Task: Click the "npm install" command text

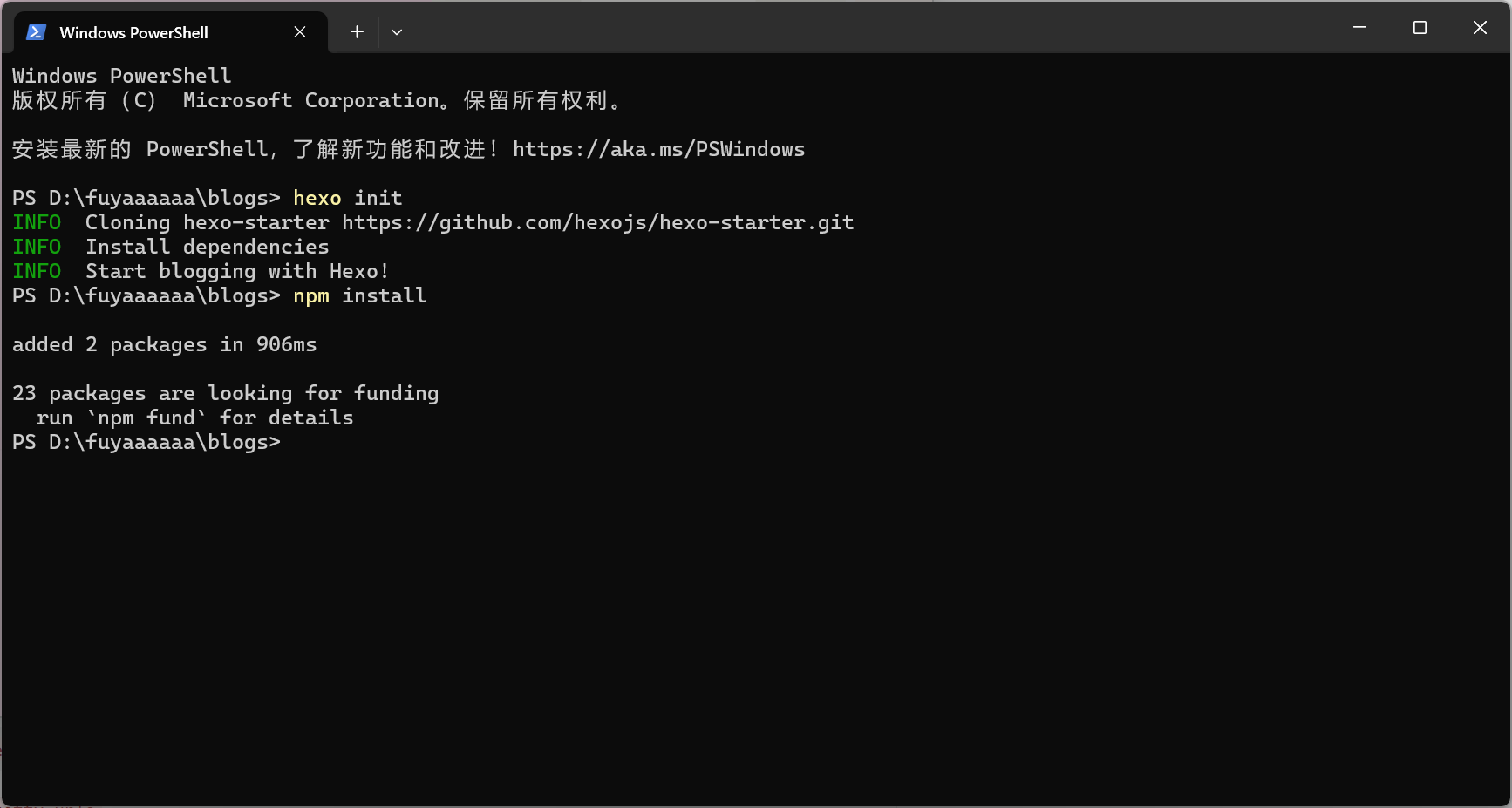Action: coord(359,296)
